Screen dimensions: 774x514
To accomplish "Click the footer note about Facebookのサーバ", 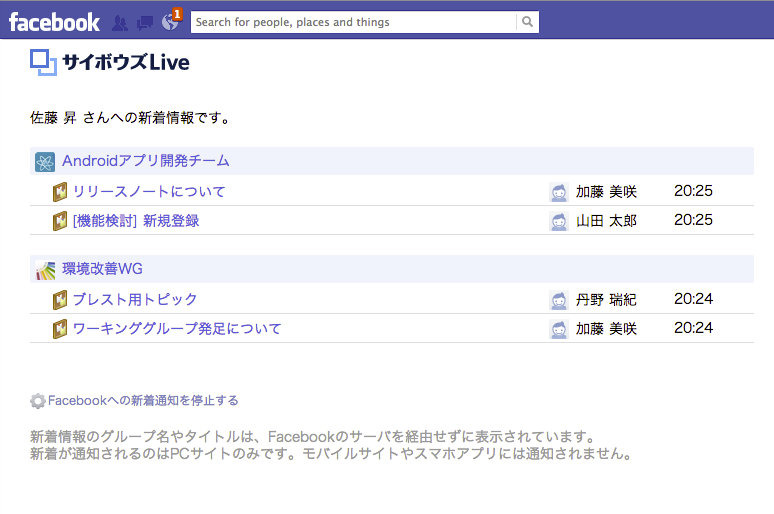I will coord(313,436).
